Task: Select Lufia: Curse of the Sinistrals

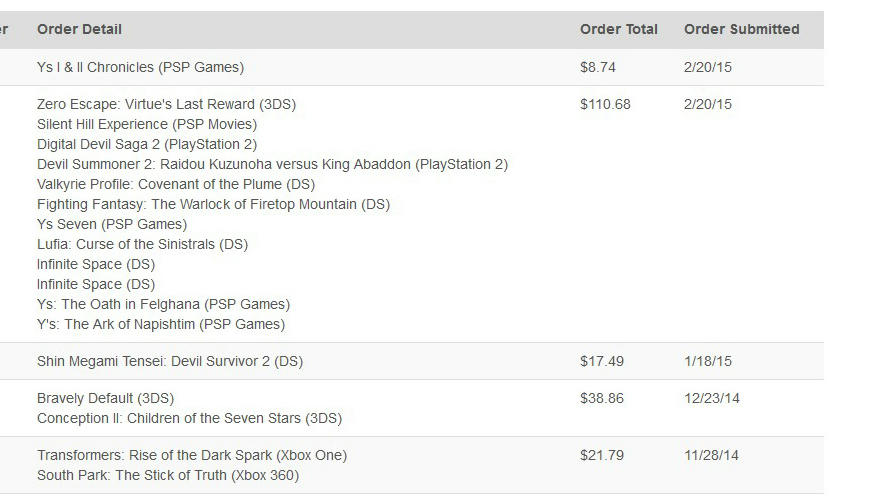Action: [142, 245]
